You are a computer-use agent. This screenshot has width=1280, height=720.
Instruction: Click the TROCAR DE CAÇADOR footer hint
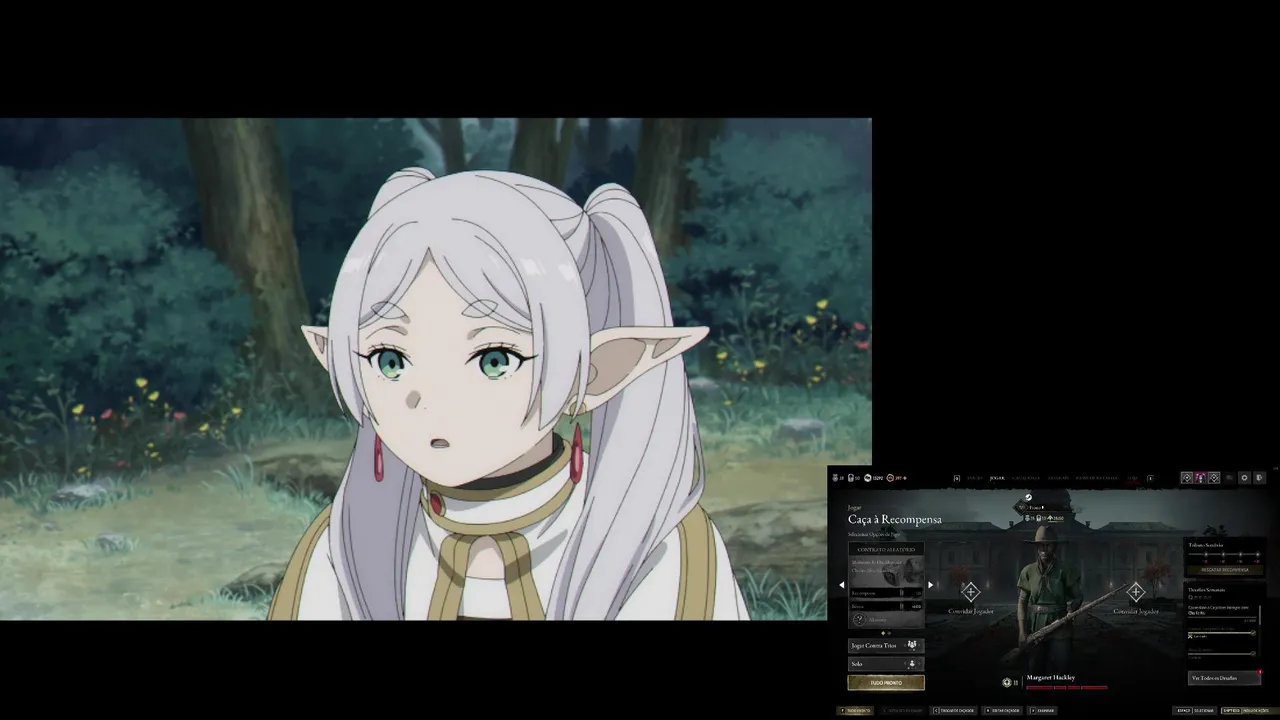click(x=953, y=711)
